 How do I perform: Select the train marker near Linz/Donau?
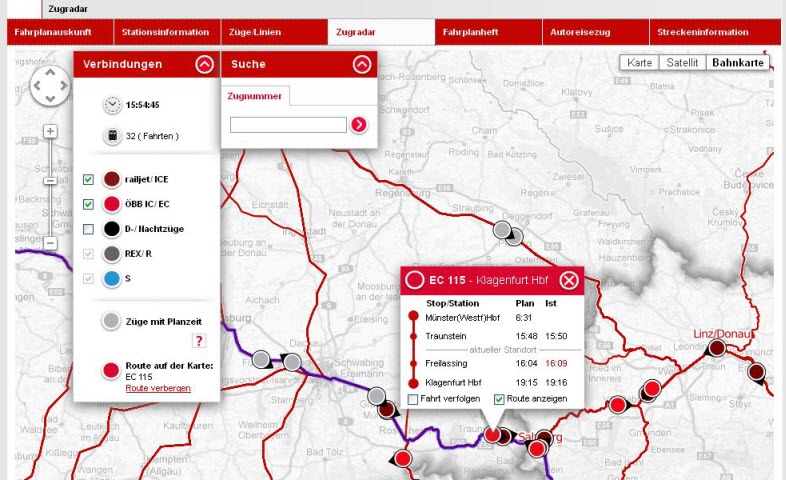716,348
